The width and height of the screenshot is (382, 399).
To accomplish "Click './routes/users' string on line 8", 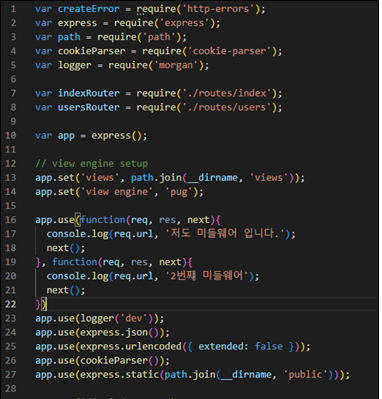I will (x=227, y=107).
